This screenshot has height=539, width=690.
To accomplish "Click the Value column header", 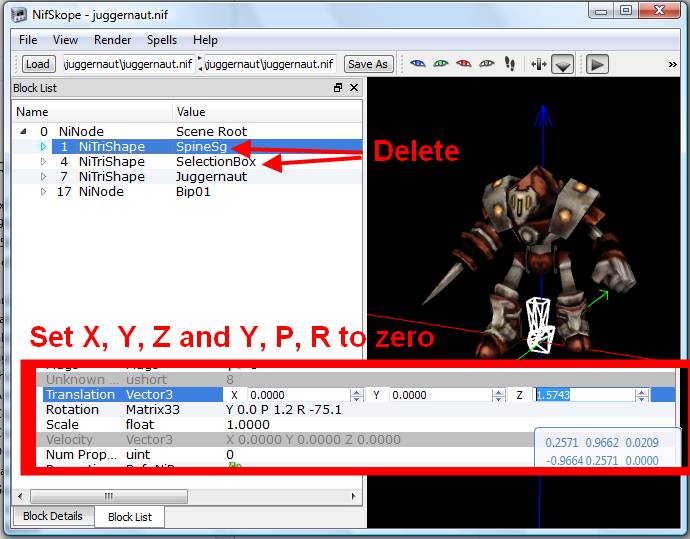I will pyautogui.click(x=268, y=112).
